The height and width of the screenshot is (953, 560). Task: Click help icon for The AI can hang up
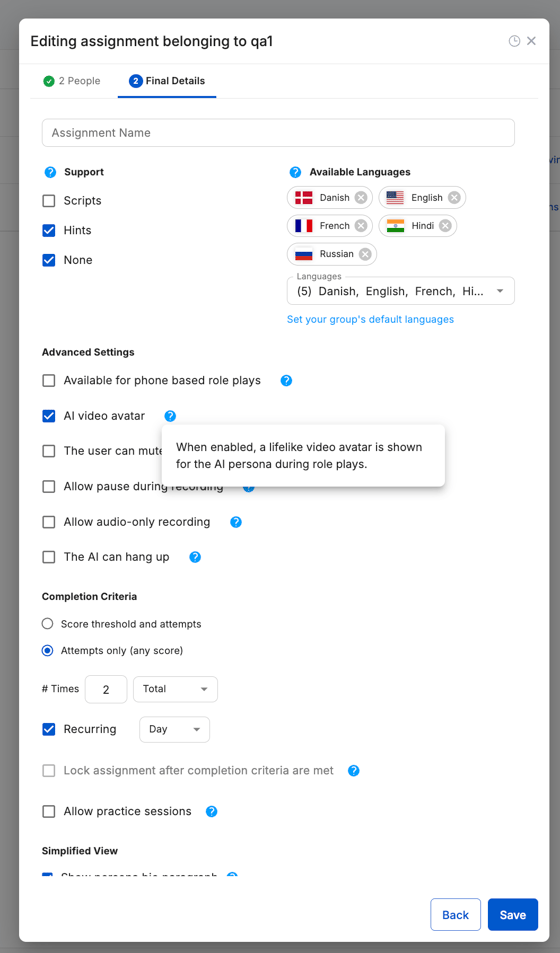coord(195,557)
